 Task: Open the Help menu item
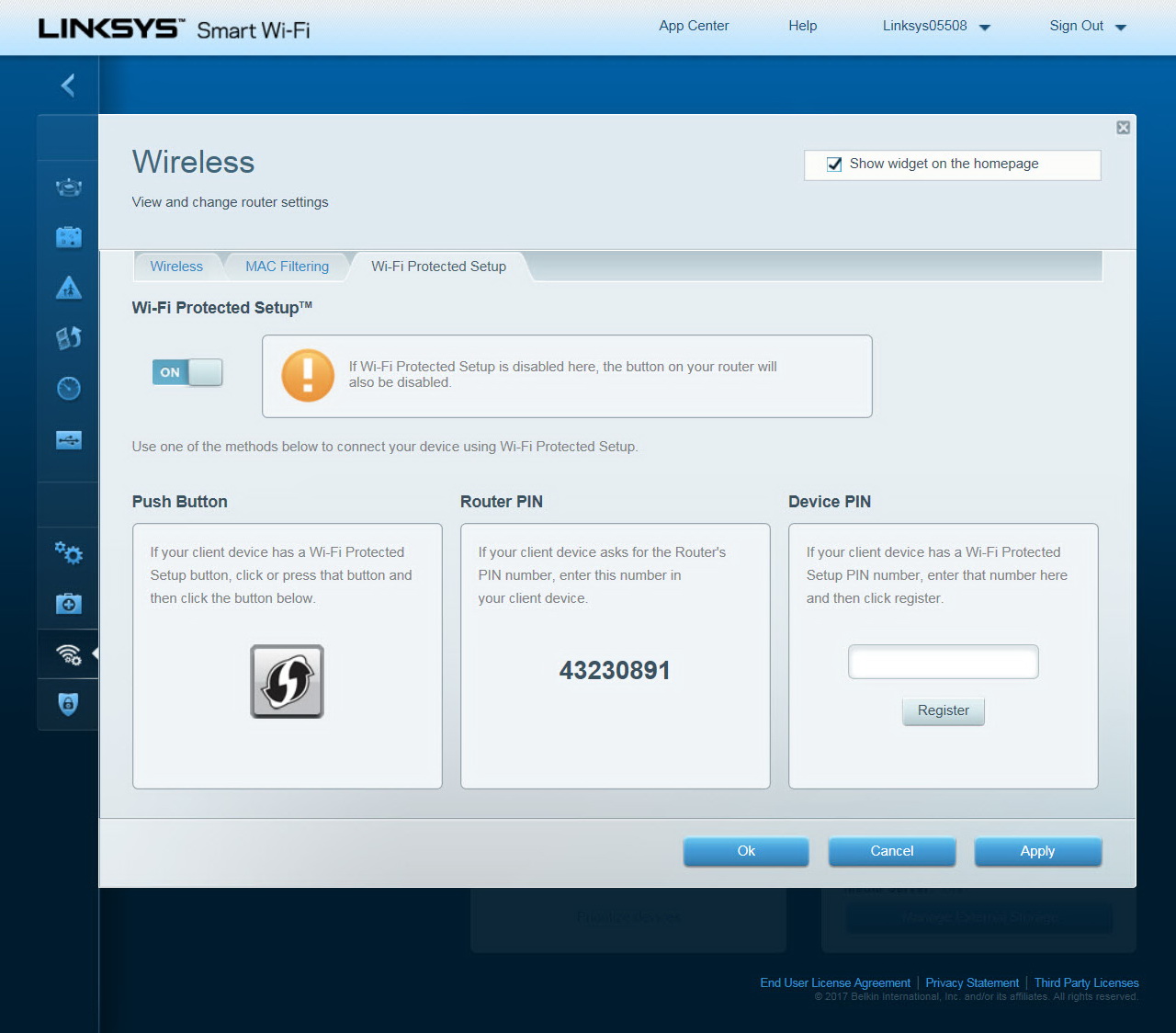click(x=802, y=26)
